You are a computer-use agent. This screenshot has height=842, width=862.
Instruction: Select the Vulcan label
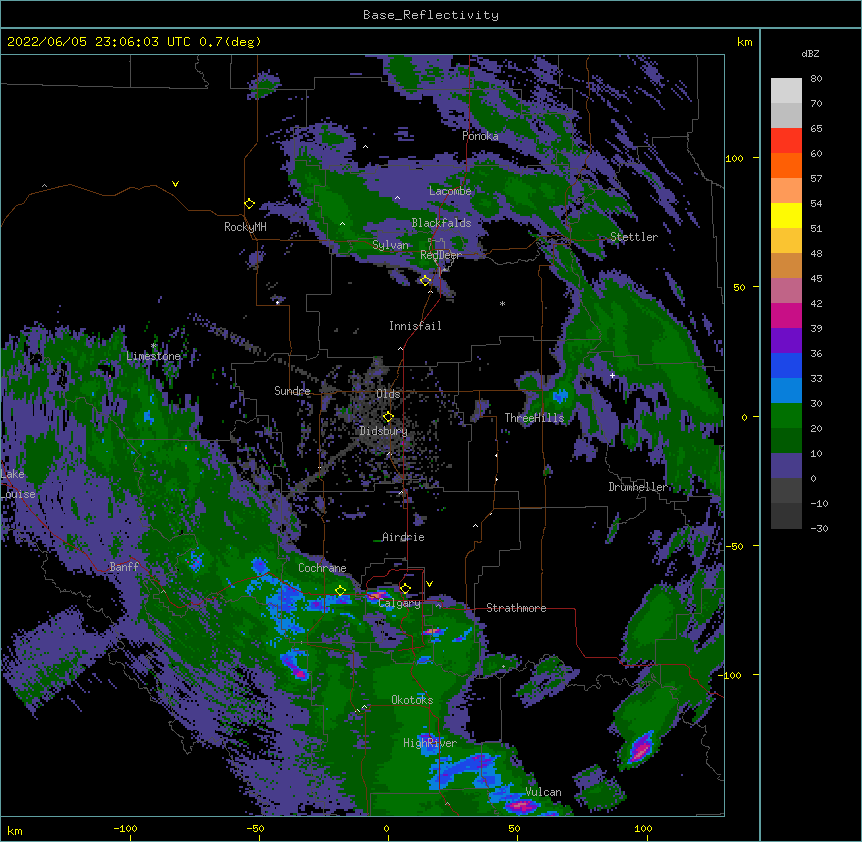tap(543, 792)
